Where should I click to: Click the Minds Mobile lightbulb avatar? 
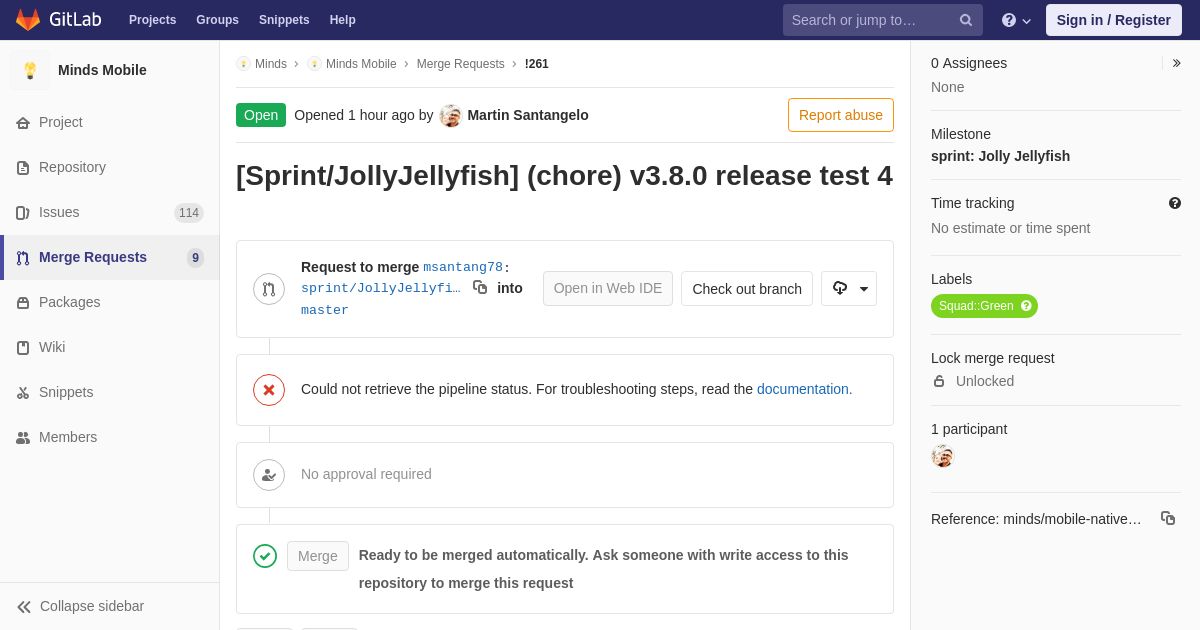click(x=30, y=70)
